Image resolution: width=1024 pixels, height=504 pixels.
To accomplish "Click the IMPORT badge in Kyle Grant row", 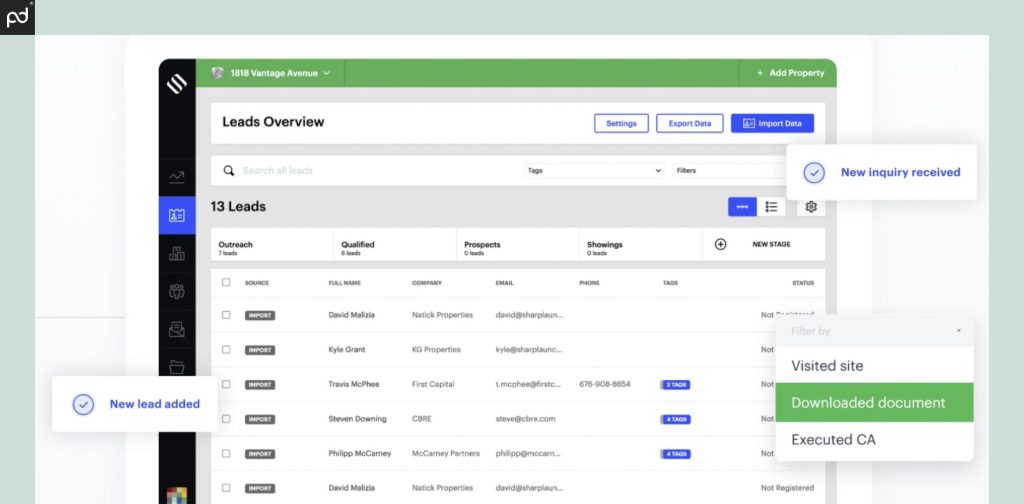I will pyautogui.click(x=260, y=350).
